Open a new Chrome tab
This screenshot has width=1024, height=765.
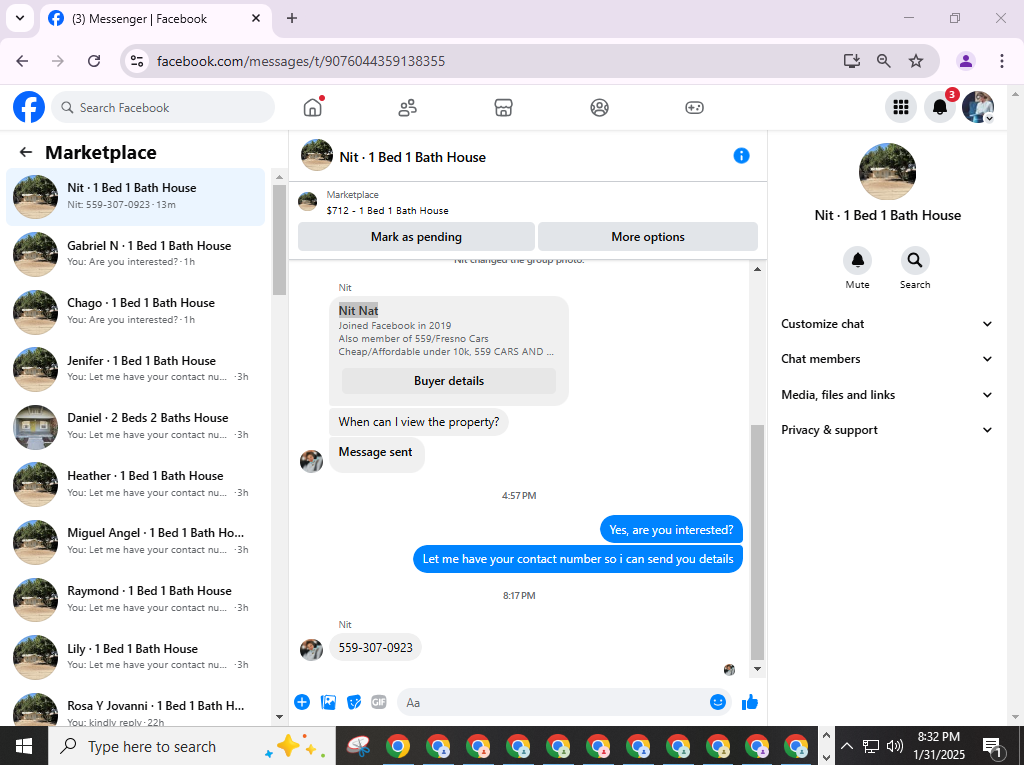tap(292, 18)
